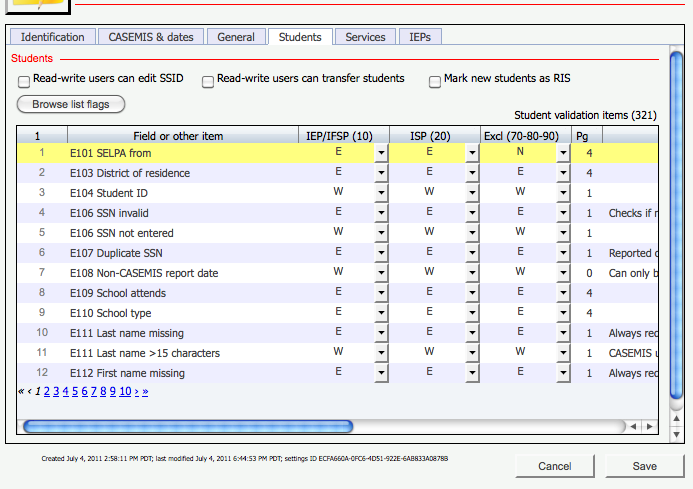
Task: Open the Services tab
Action: 365,37
